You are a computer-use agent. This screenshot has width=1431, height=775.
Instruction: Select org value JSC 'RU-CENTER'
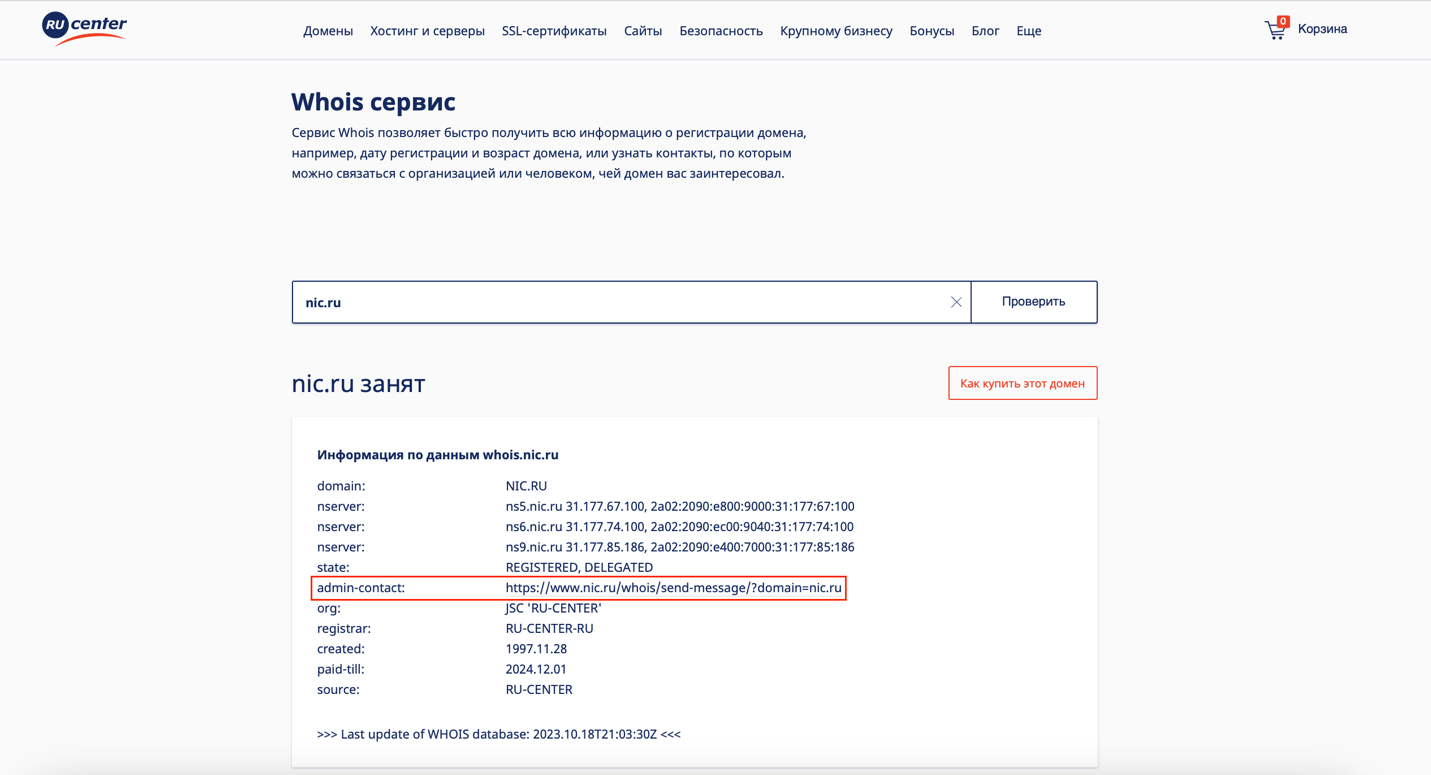tap(553, 608)
